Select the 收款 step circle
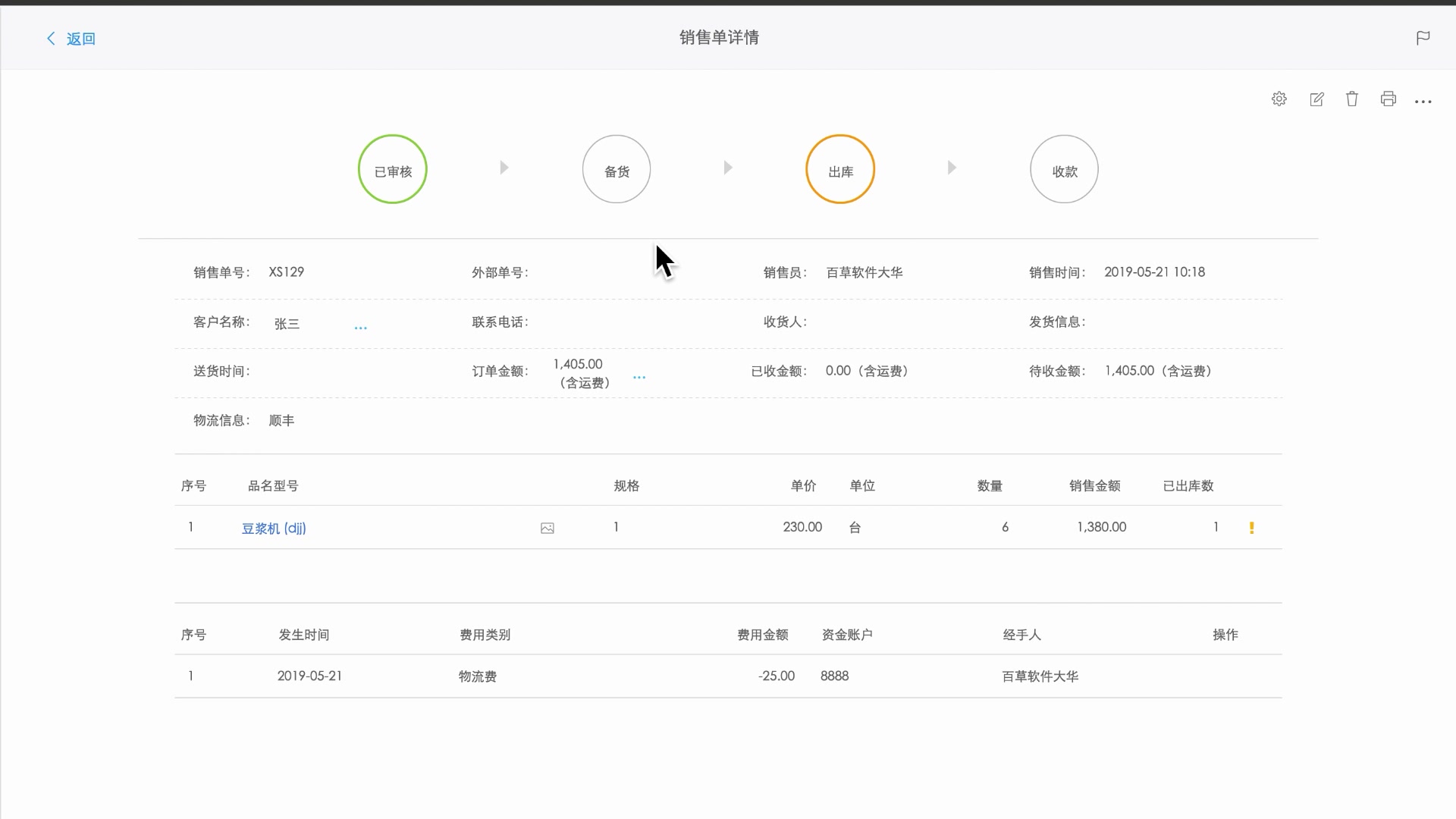1456x819 pixels. point(1063,169)
